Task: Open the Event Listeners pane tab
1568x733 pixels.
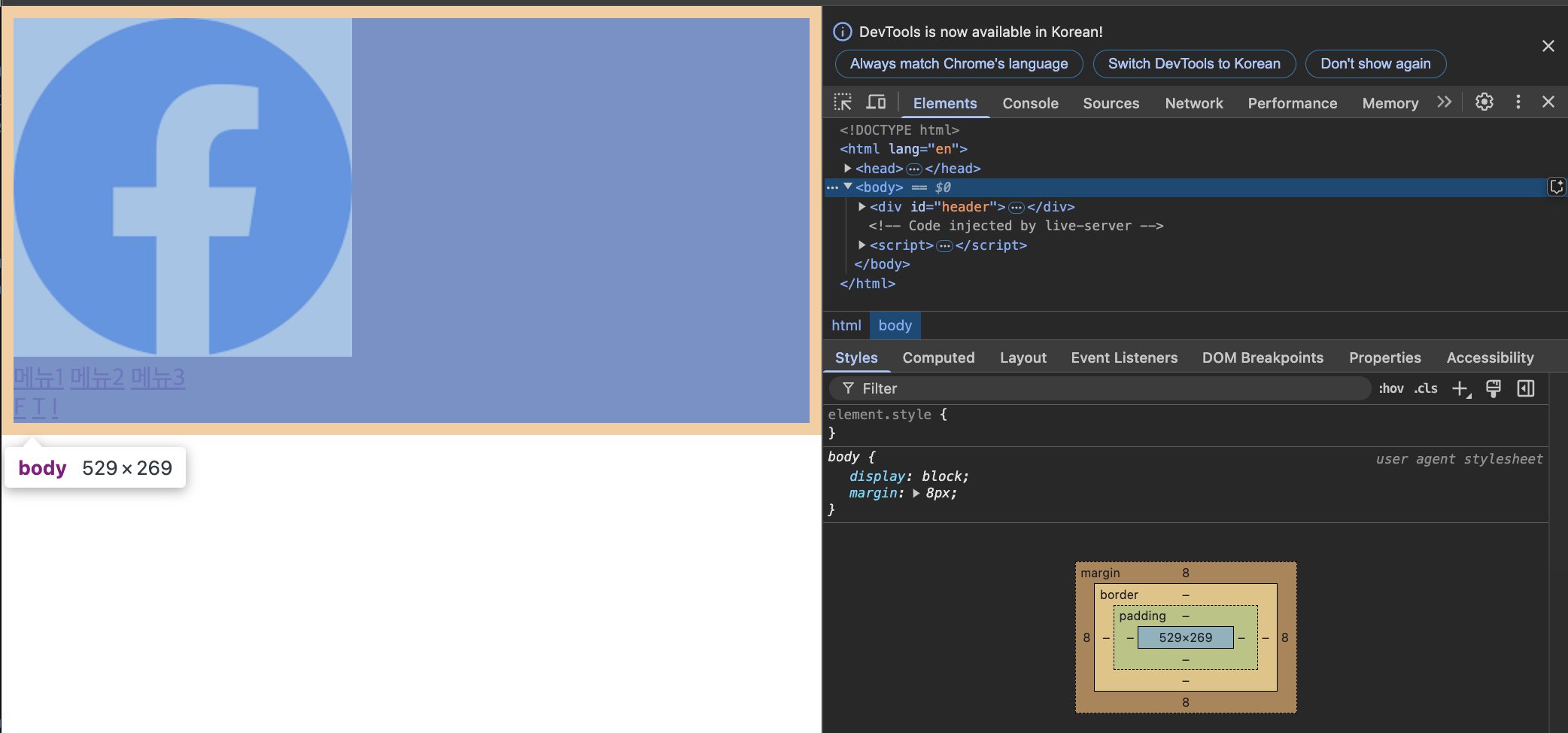Action: click(x=1124, y=357)
